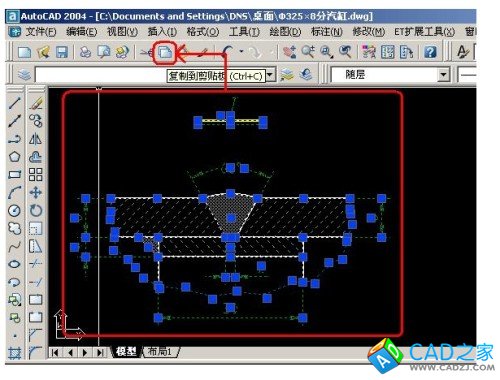This screenshot has height=380, width=500.
Task: Select the Move tool
Action: (35, 193)
